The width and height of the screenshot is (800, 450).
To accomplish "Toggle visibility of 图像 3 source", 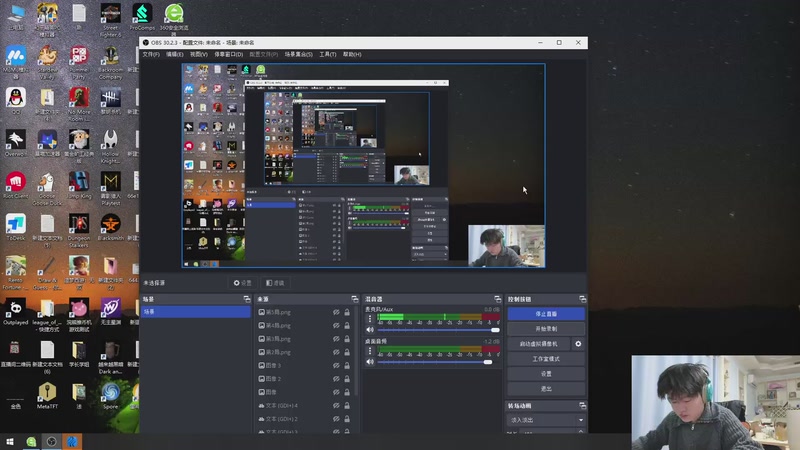I will pos(336,365).
